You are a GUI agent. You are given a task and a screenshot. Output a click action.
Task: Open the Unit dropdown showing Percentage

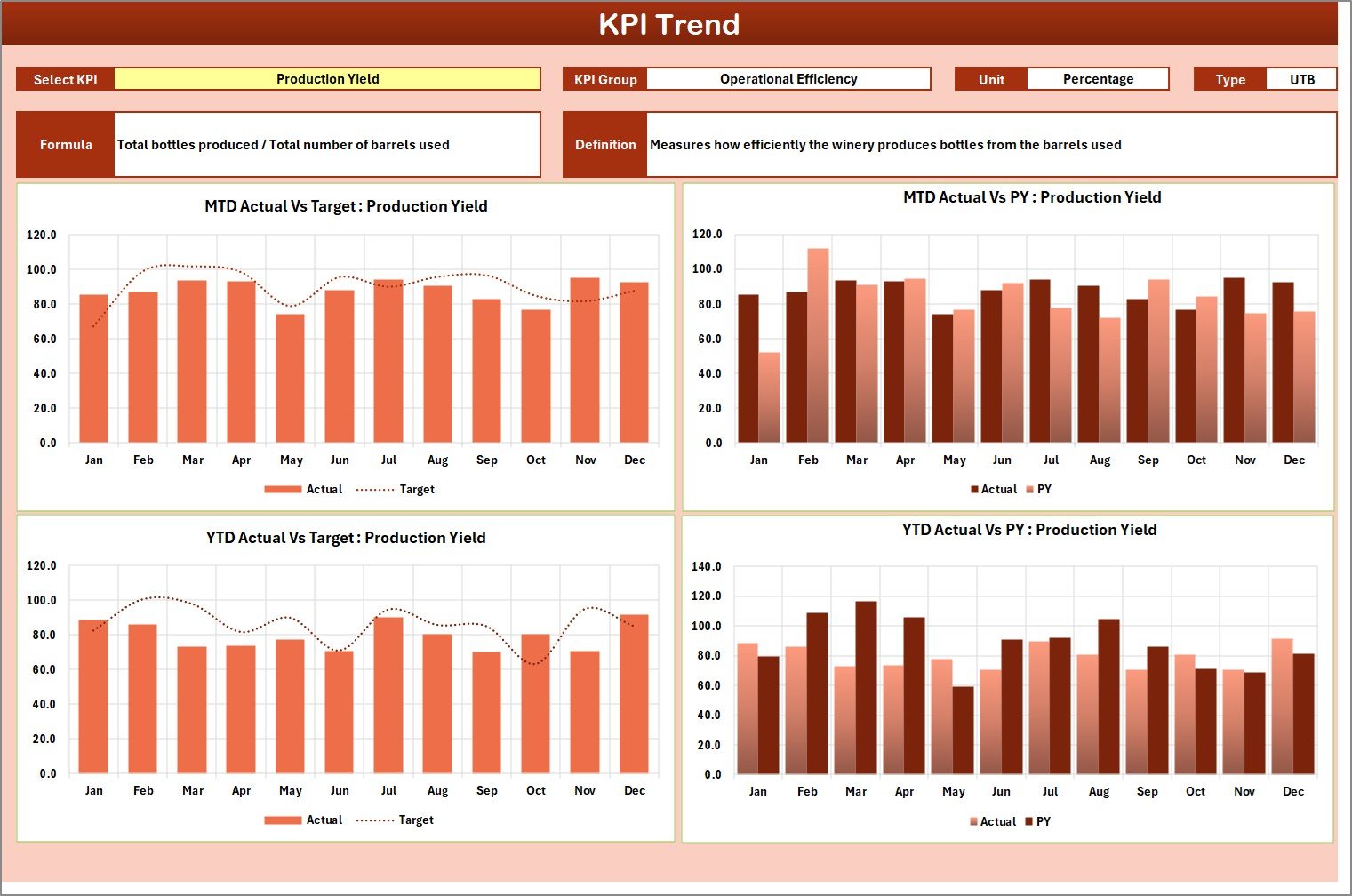[x=1098, y=78]
